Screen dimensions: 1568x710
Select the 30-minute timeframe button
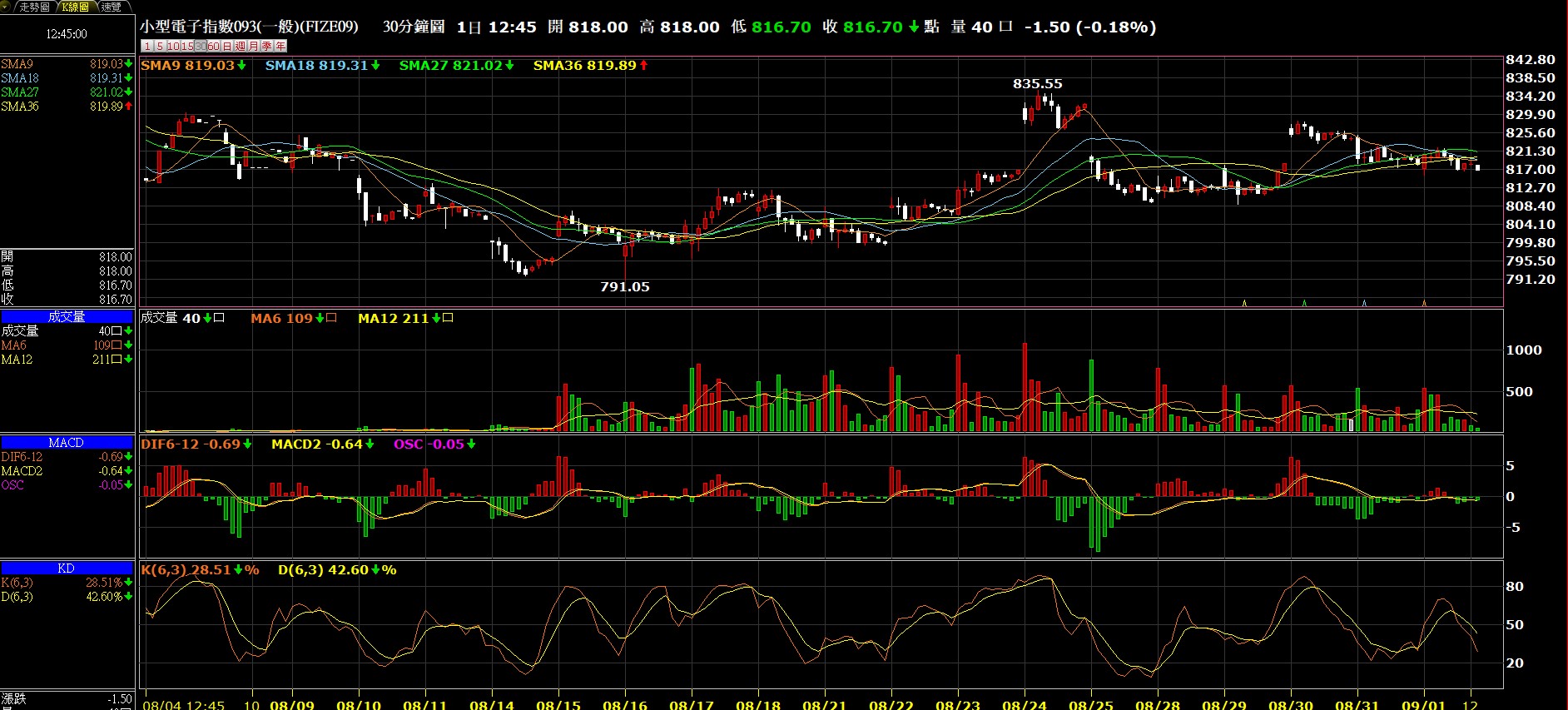click(x=201, y=46)
